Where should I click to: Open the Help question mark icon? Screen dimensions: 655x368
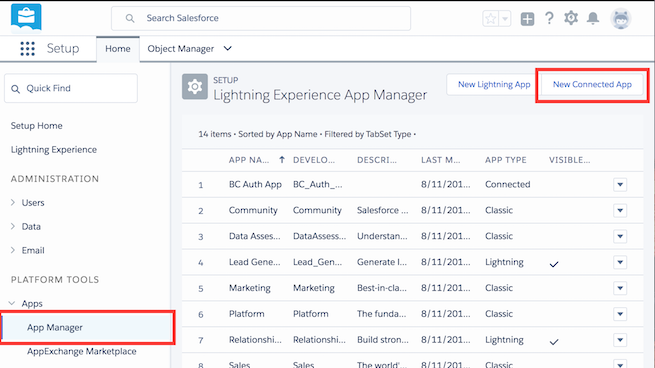click(x=549, y=18)
